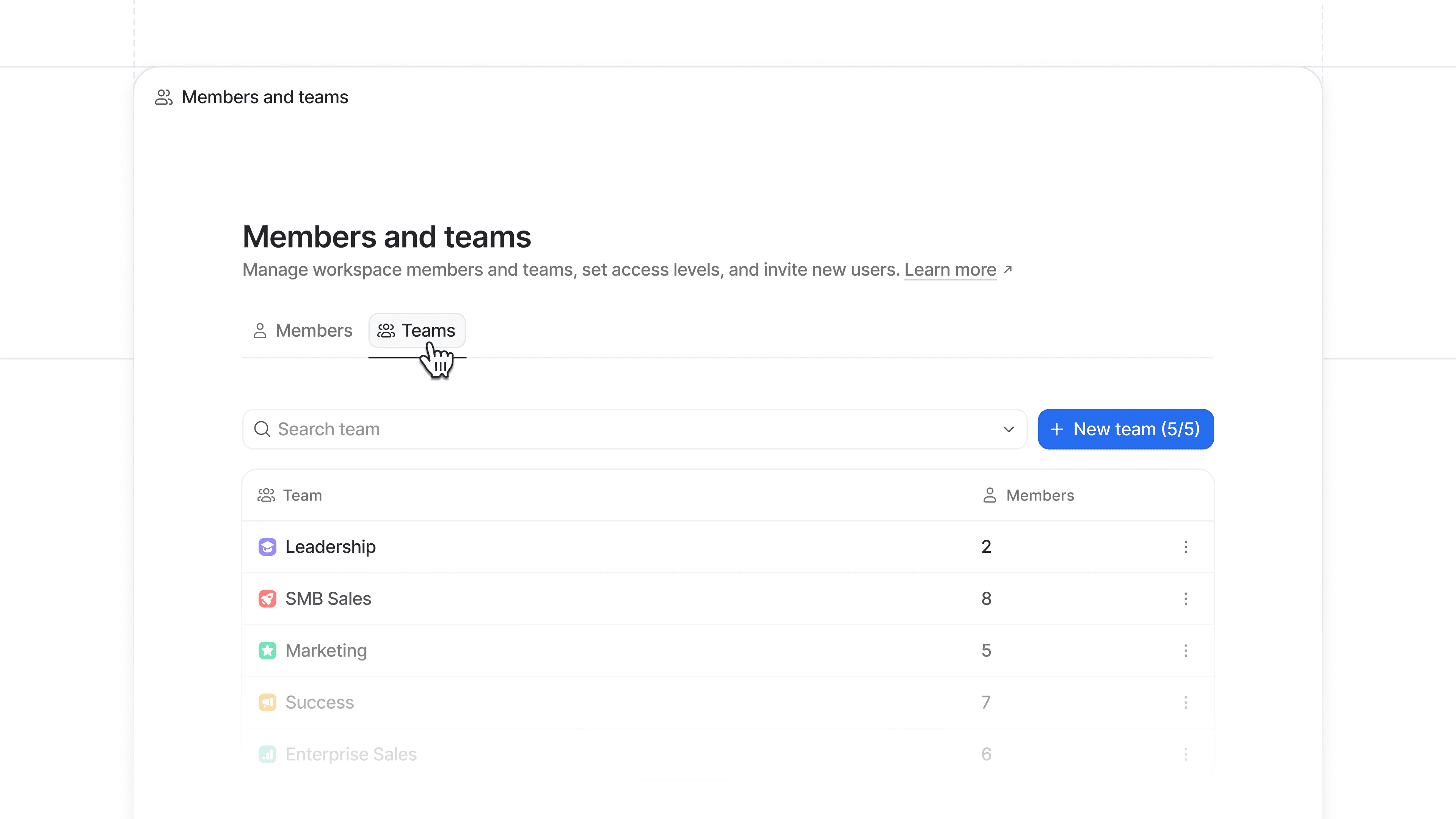
Task: Select the Teams tab
Action: [x=417, y=331]
